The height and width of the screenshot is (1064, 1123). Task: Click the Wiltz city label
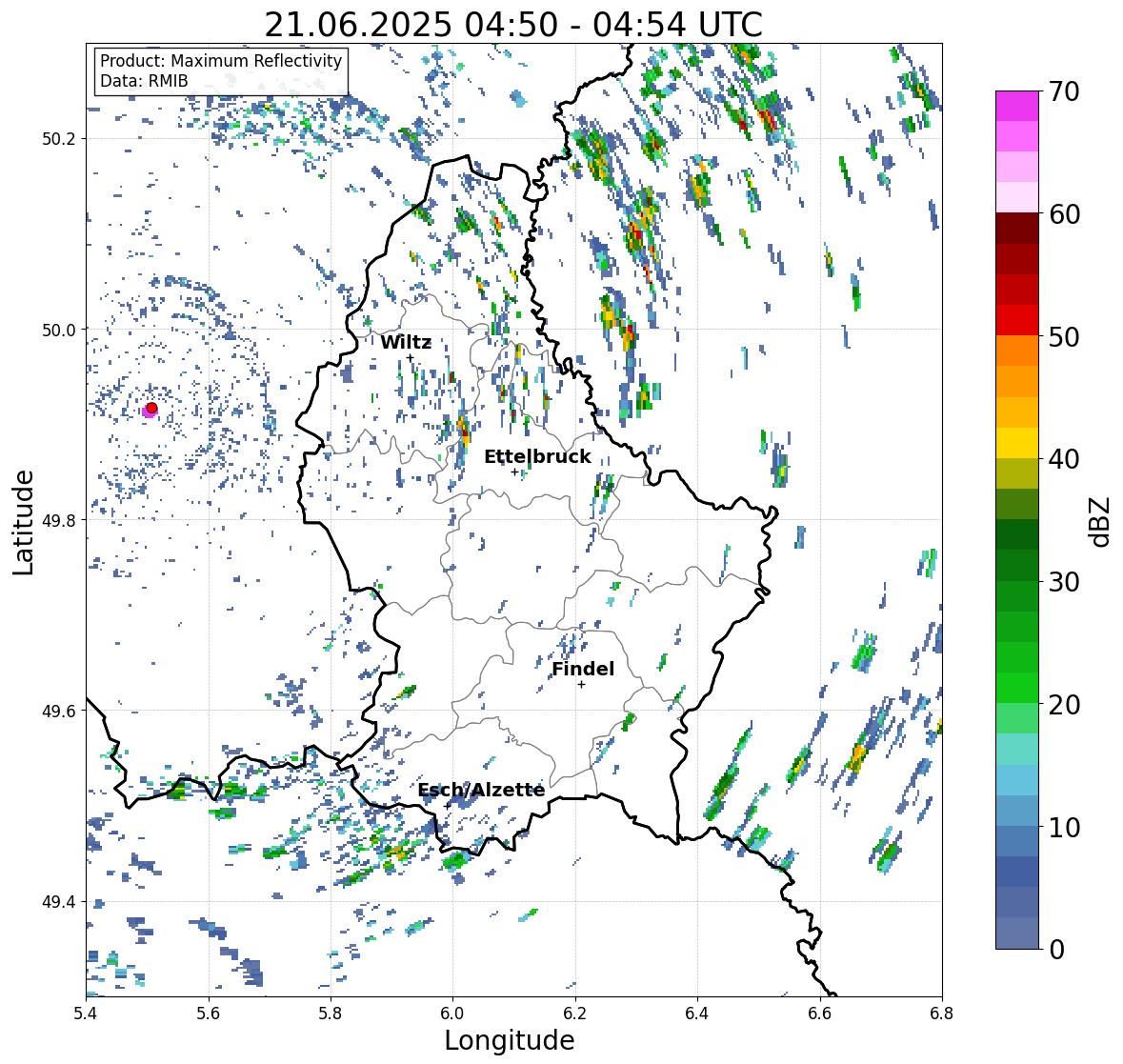406,342
